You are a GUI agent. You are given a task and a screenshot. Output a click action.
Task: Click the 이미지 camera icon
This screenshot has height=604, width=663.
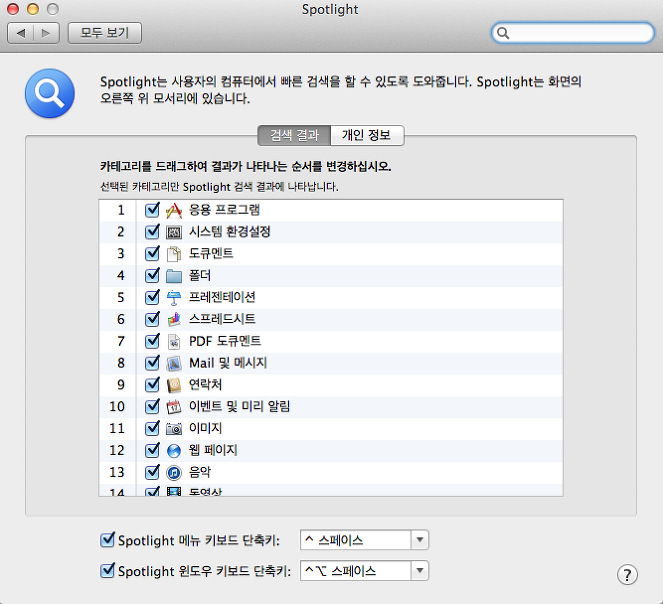(174, 428)
